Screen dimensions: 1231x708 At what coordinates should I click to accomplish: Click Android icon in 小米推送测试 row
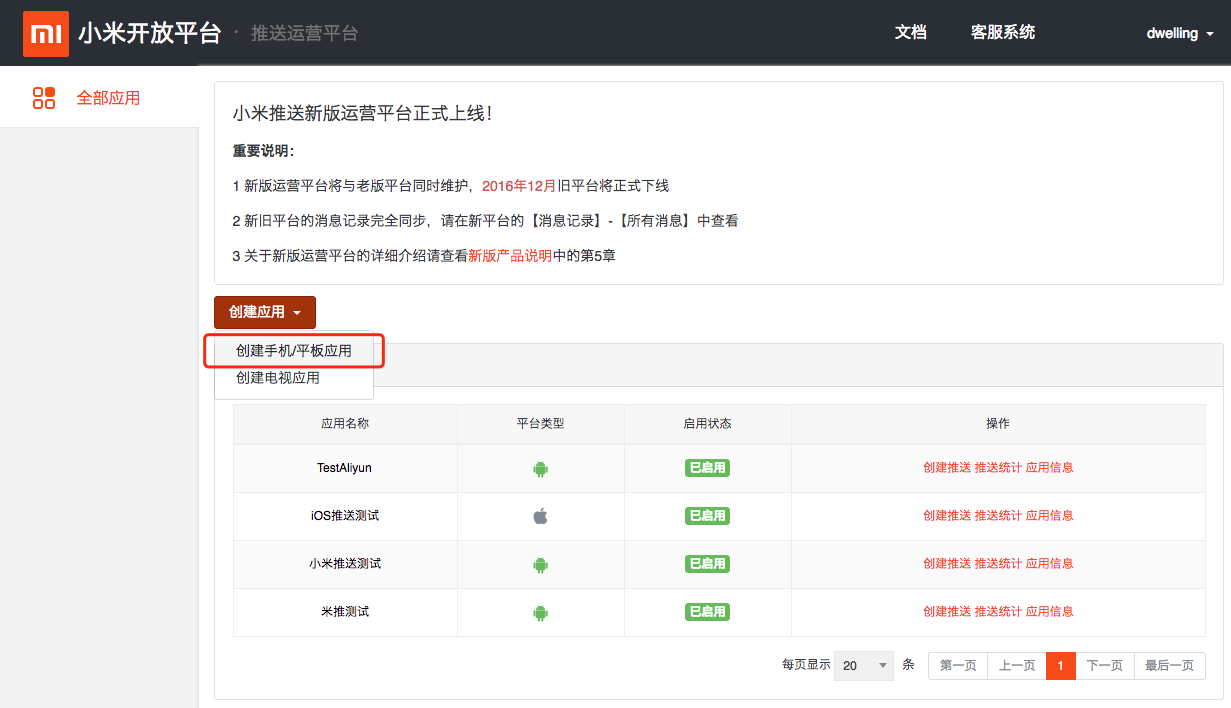tap(541, 564)
